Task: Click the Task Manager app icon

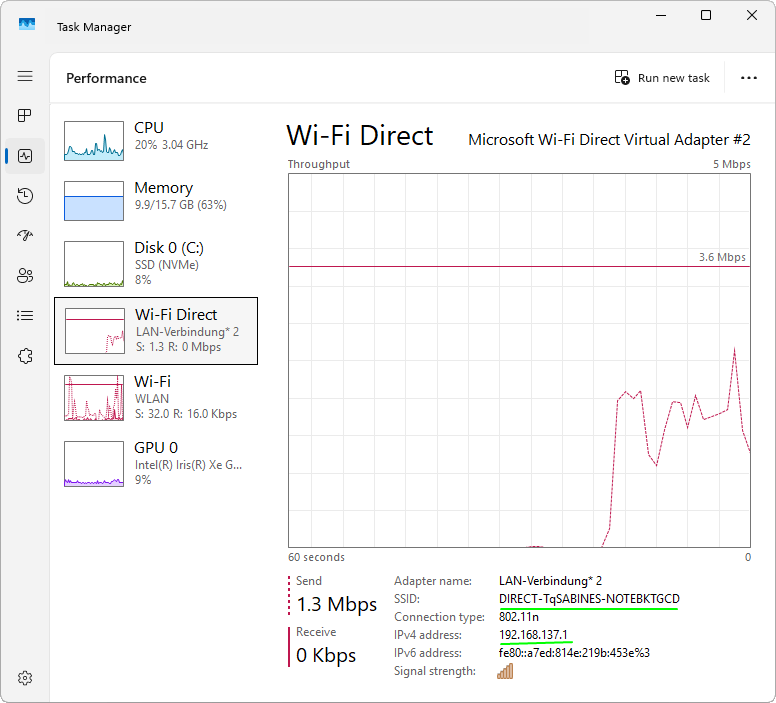Action: (27, 24)
